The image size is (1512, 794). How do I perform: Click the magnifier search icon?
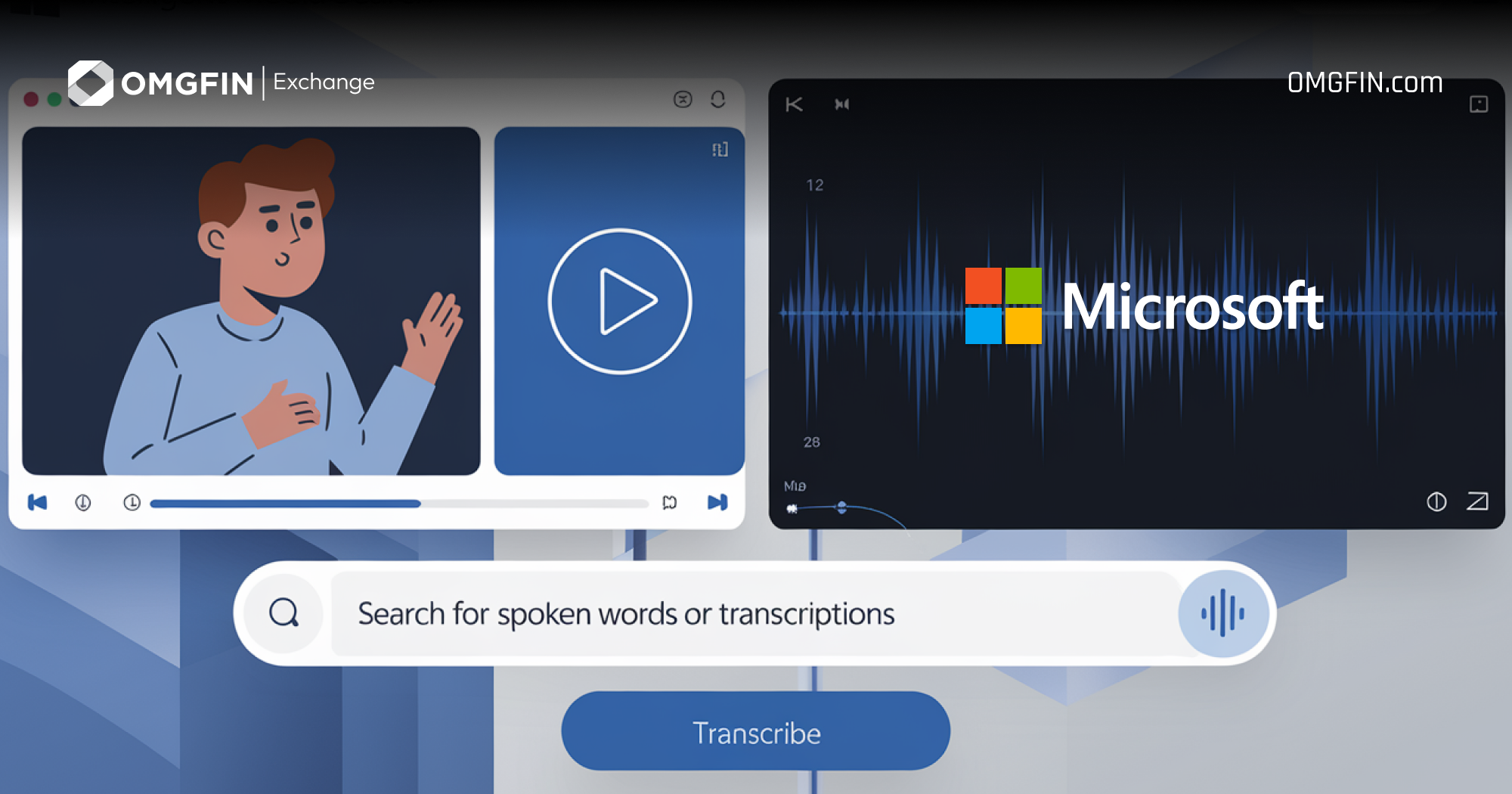(x=284, y=613)
